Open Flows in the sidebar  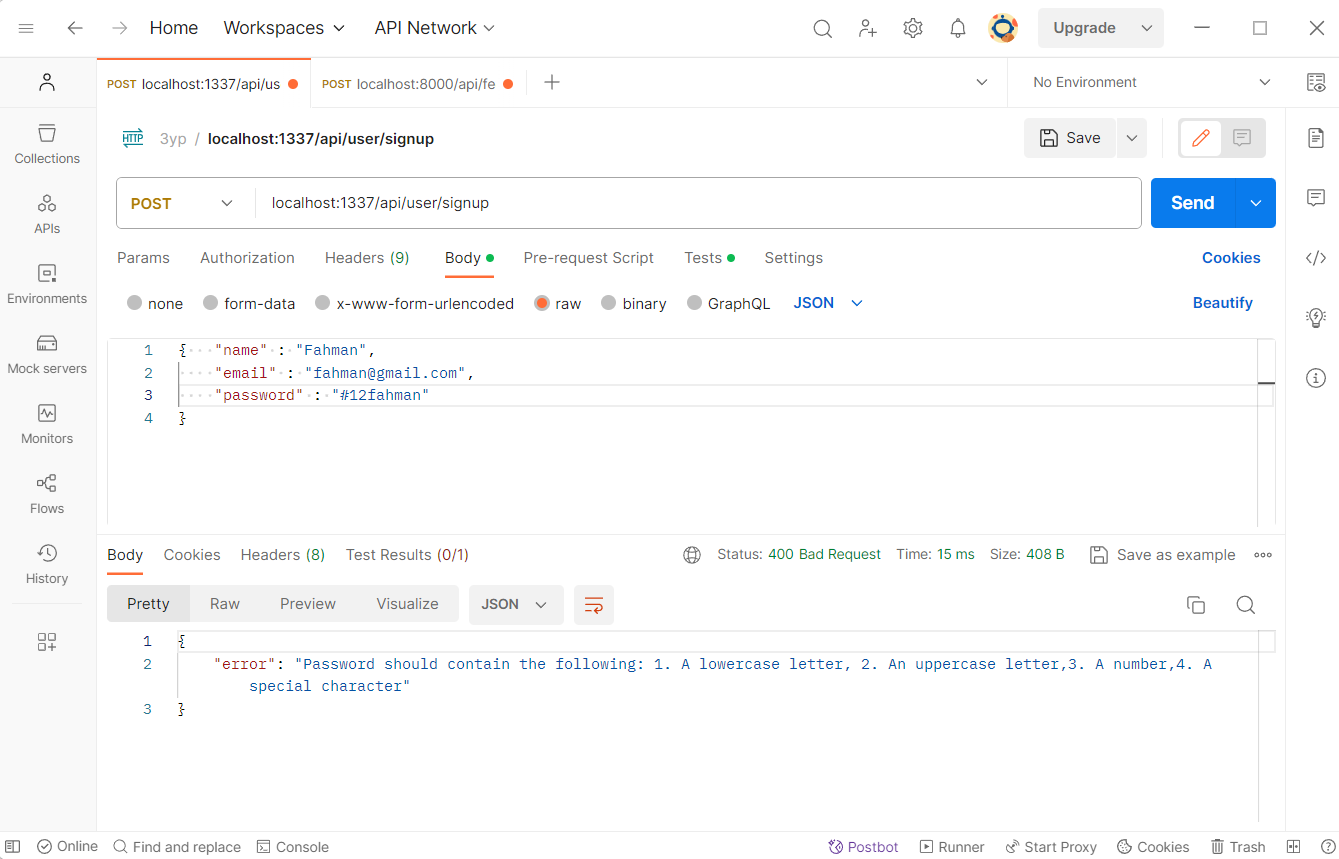click(x=47, y=494)
